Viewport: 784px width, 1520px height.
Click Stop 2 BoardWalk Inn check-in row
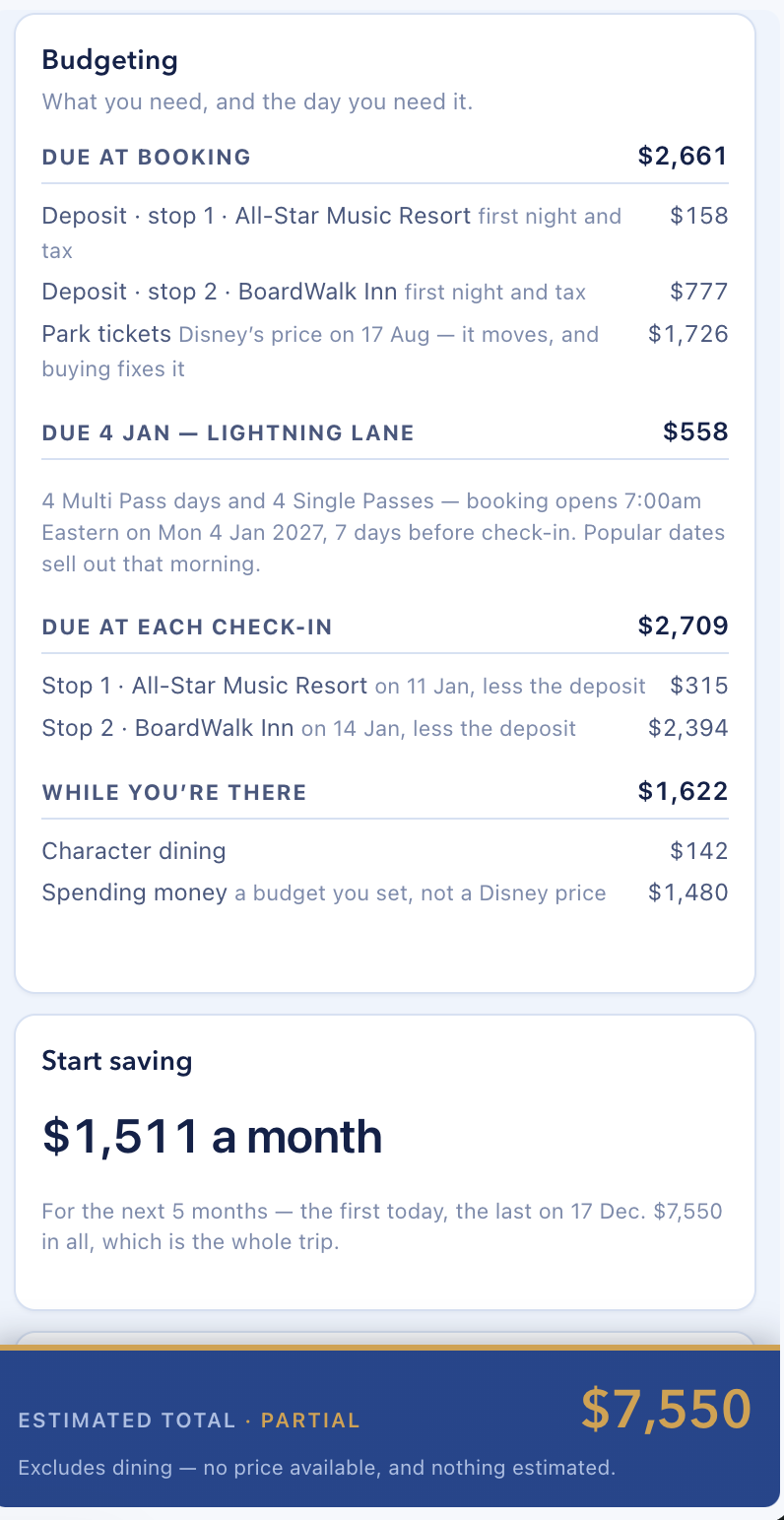point(385,728)
